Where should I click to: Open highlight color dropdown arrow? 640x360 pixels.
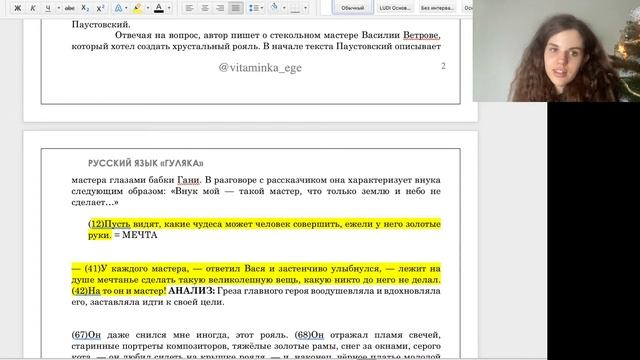tap(147, 8)
